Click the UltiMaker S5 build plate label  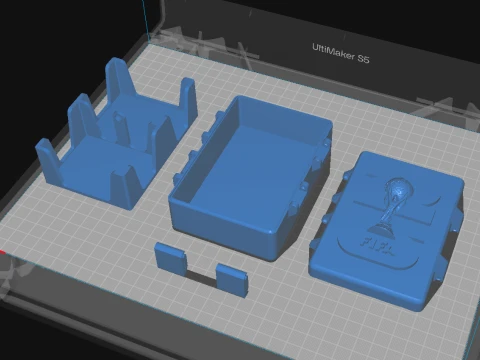click(341, 53)
